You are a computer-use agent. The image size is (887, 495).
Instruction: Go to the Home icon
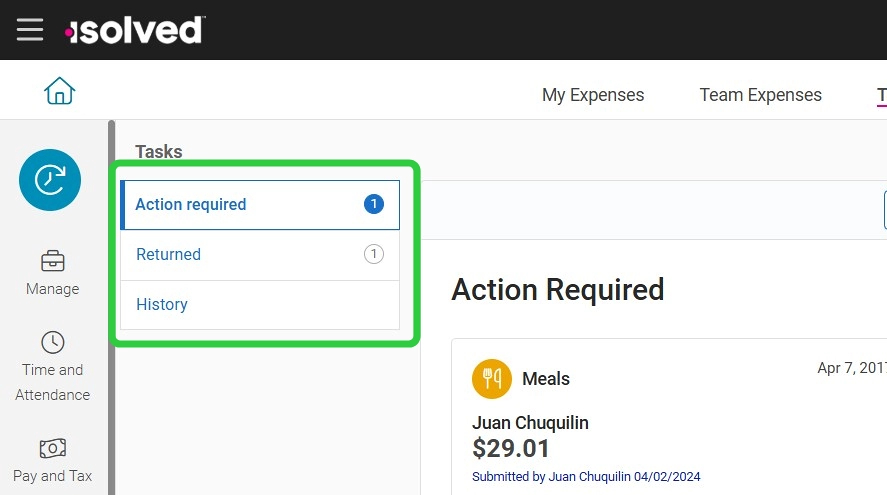(59, 91)
